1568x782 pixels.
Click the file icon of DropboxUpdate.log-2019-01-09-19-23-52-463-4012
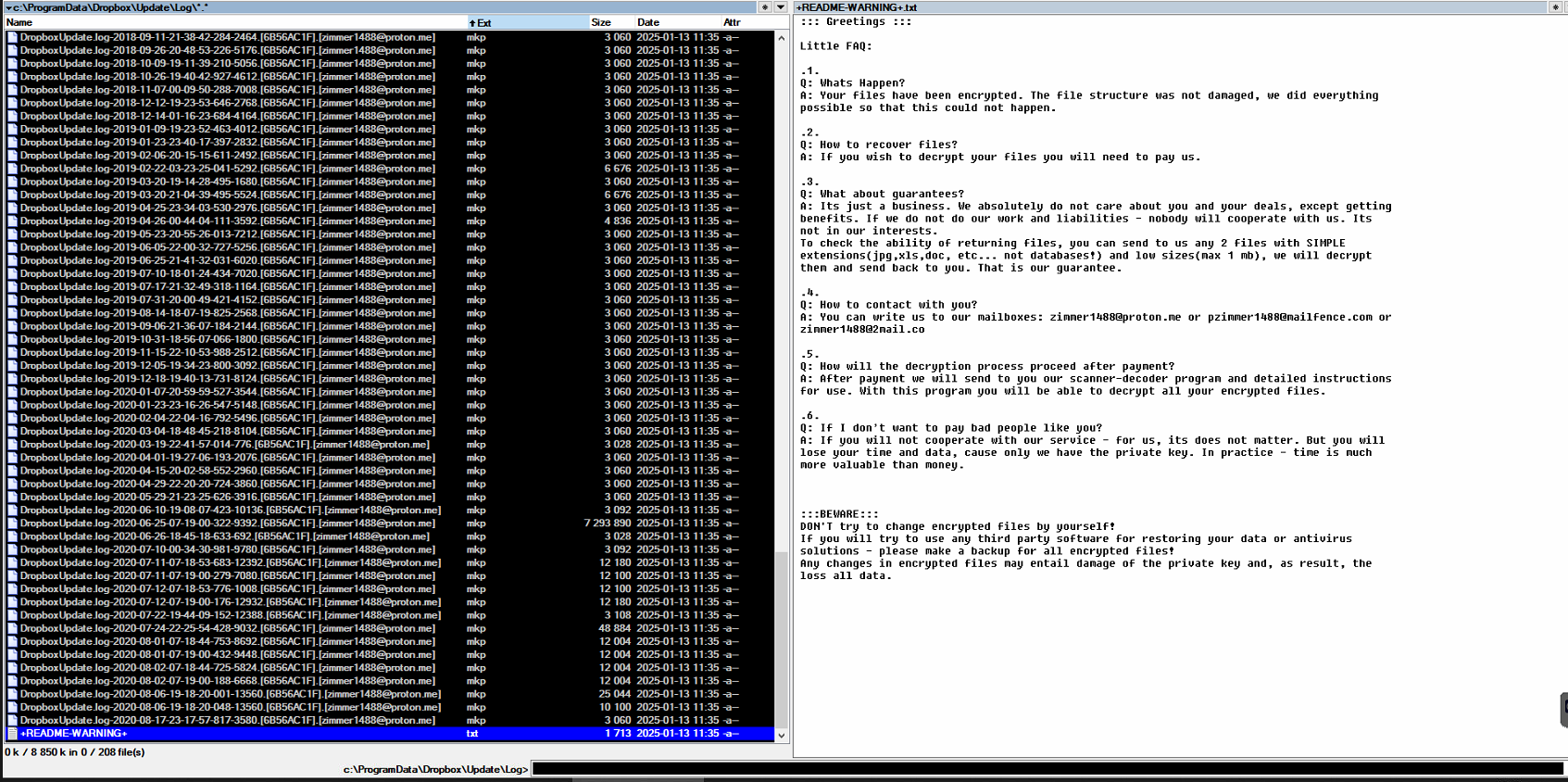pos(12,130)
